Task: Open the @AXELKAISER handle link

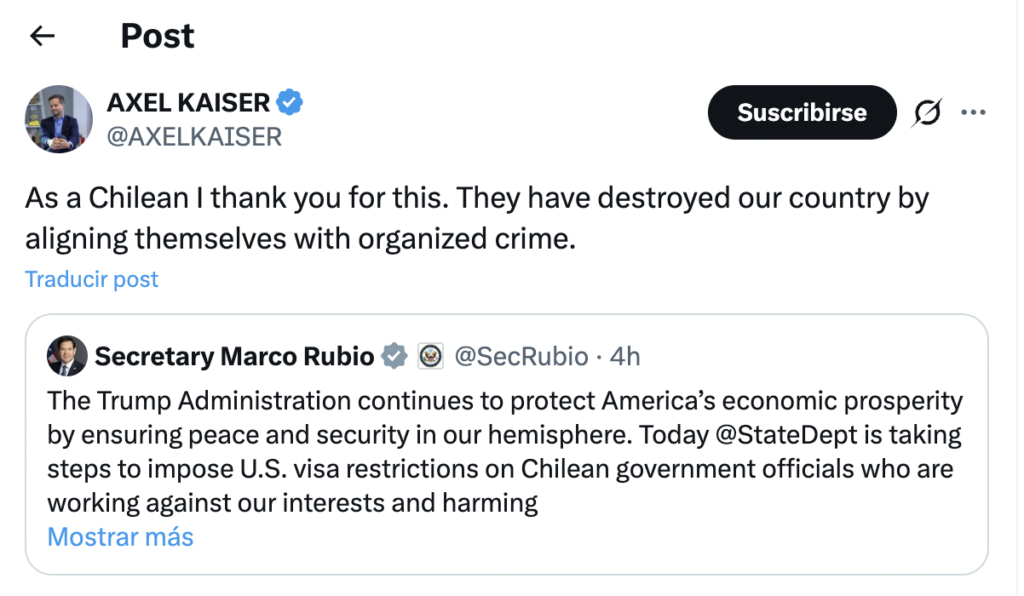Action: tap(194, 136)
